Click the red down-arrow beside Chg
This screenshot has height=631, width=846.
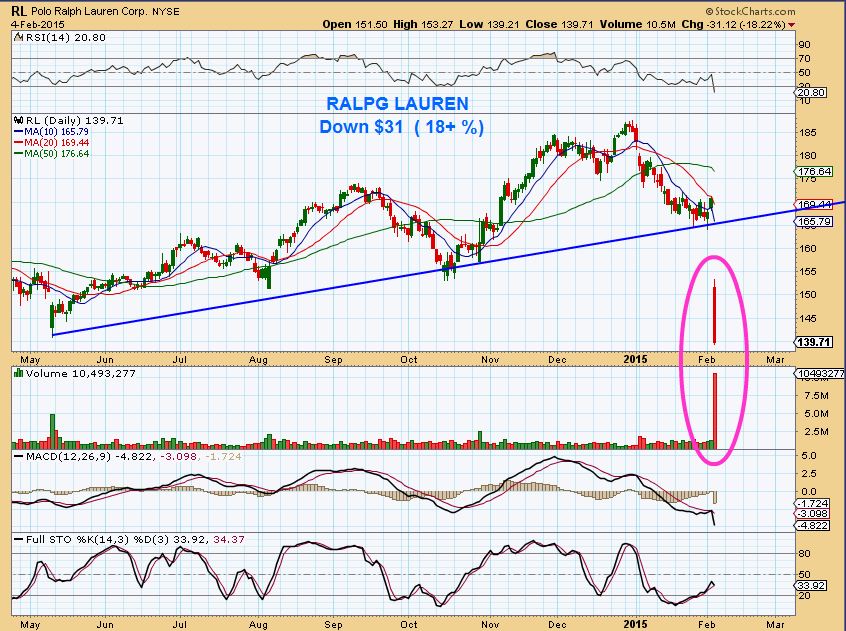tap(791, 25)
